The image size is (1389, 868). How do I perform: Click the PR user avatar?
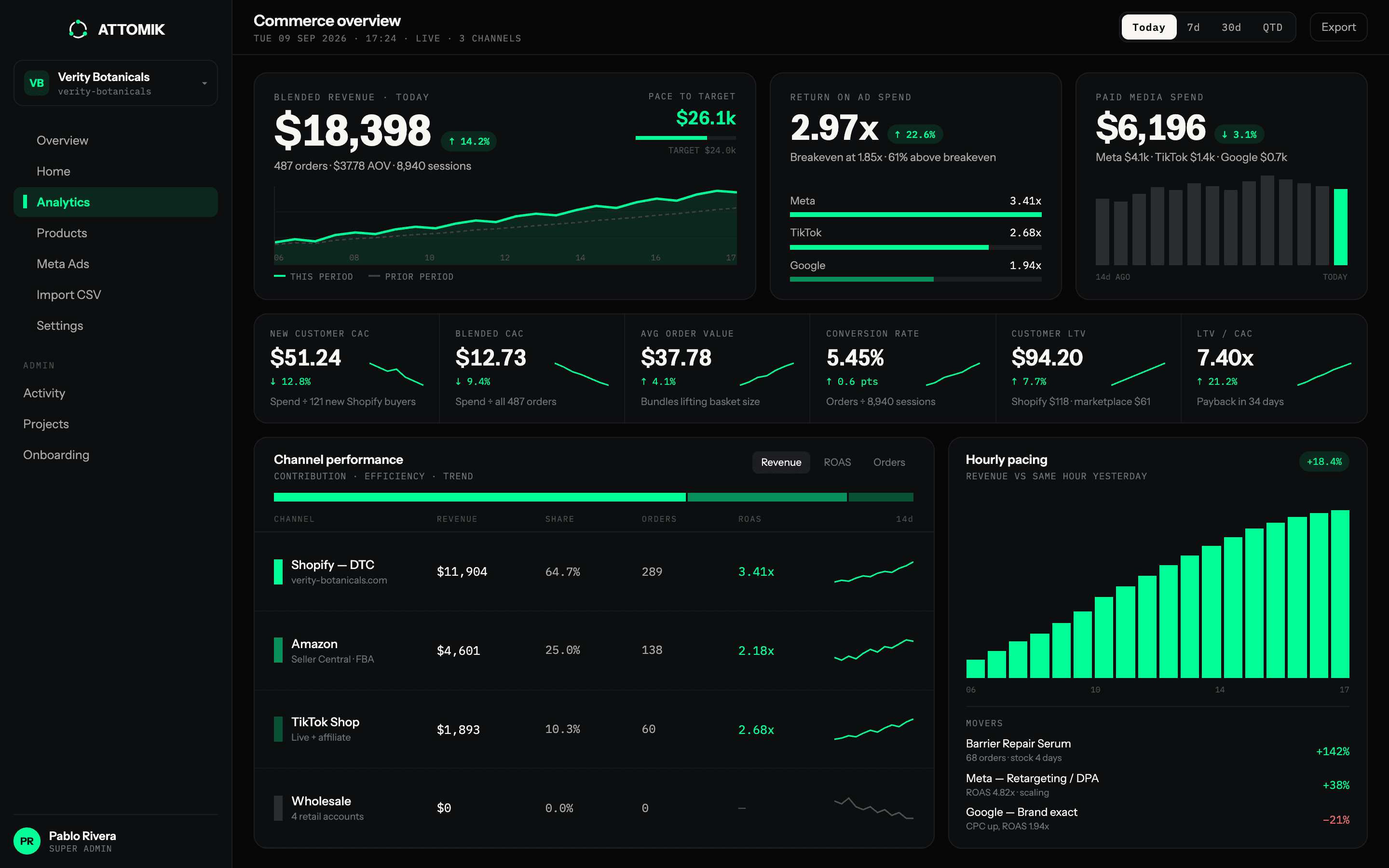(x=27, y=841)
